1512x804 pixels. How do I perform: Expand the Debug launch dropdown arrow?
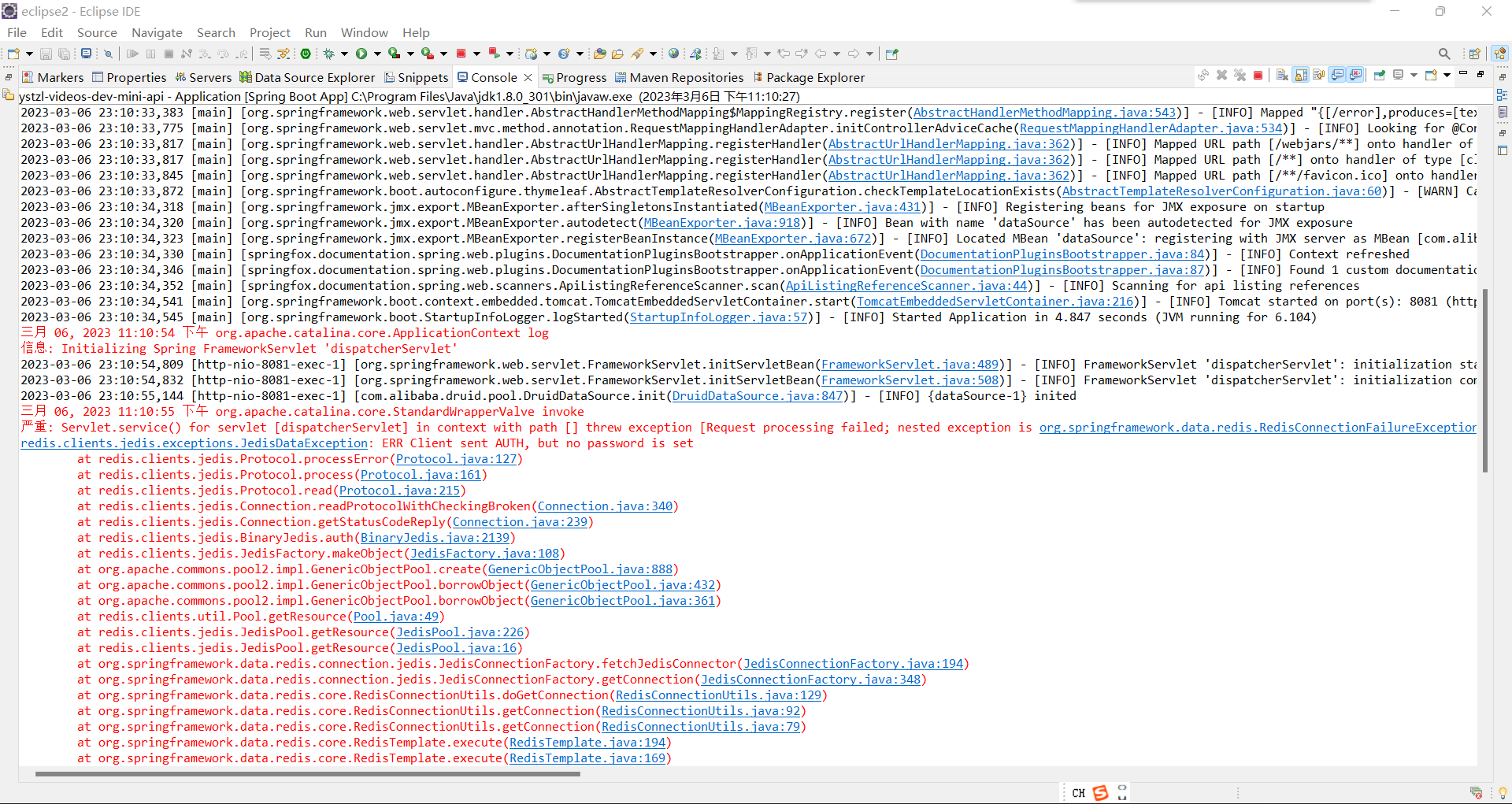[x=344, y=54]
